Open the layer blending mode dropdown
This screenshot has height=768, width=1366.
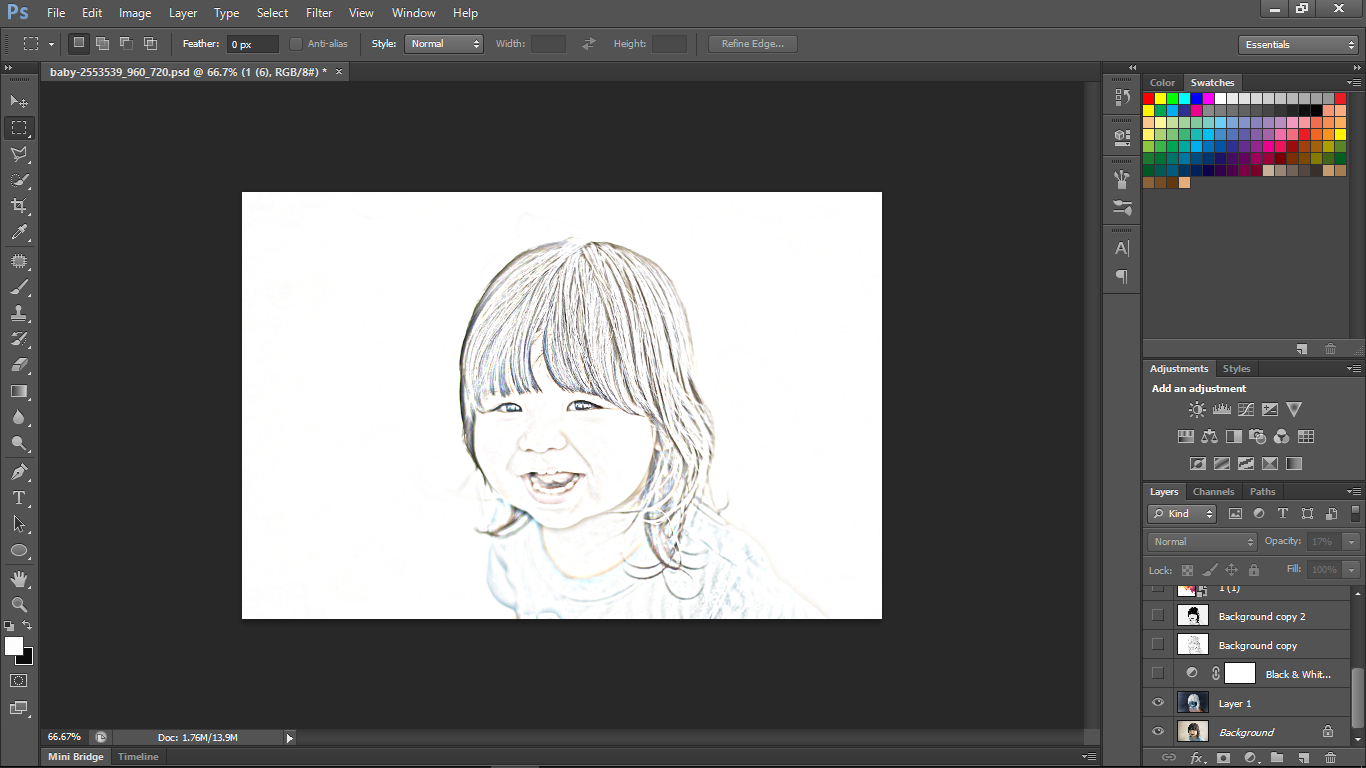point(1202,541)
